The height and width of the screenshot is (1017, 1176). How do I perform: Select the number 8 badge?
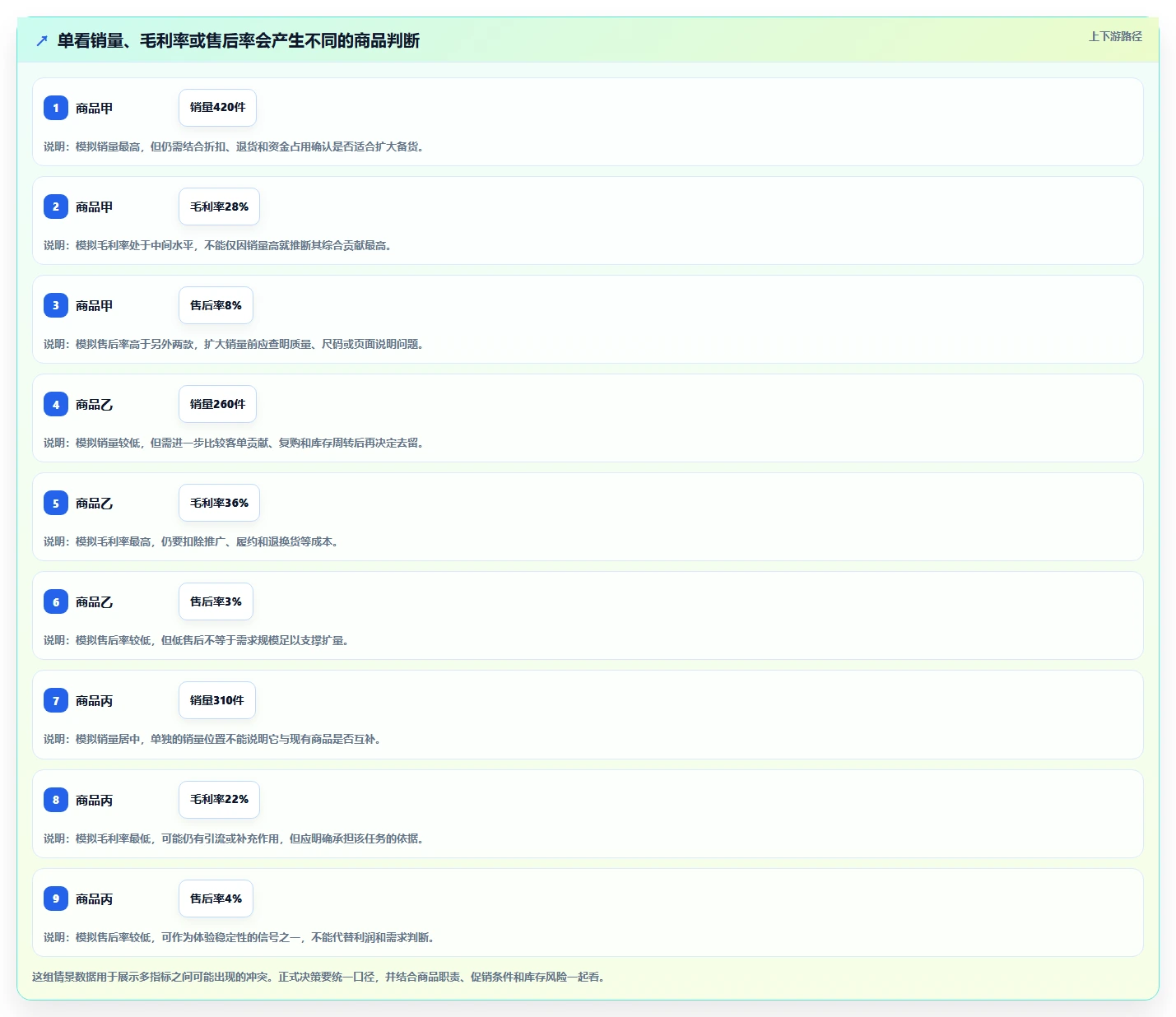coord(56,800)
